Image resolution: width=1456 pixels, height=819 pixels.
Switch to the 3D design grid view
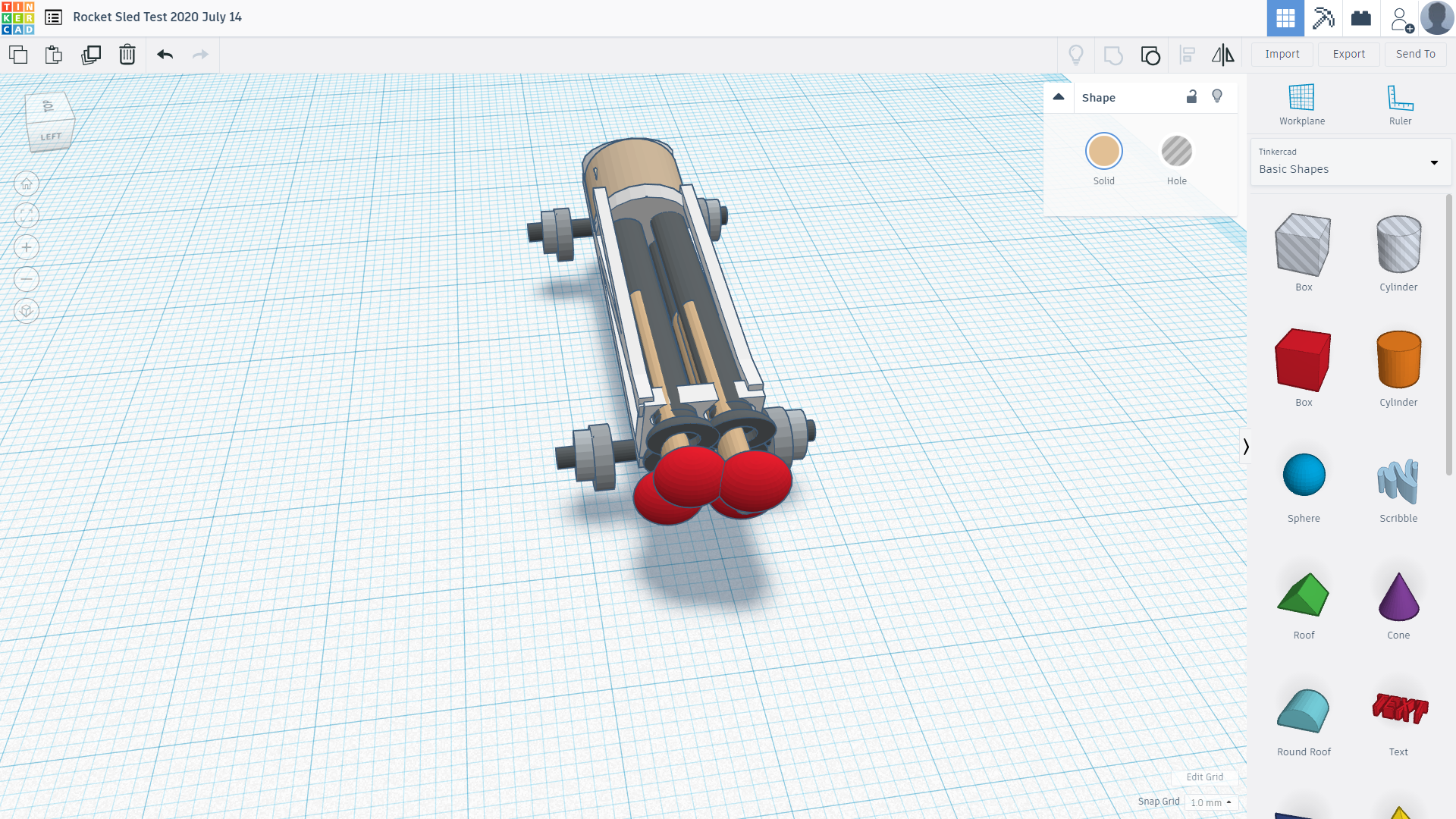click(1285, 18)
